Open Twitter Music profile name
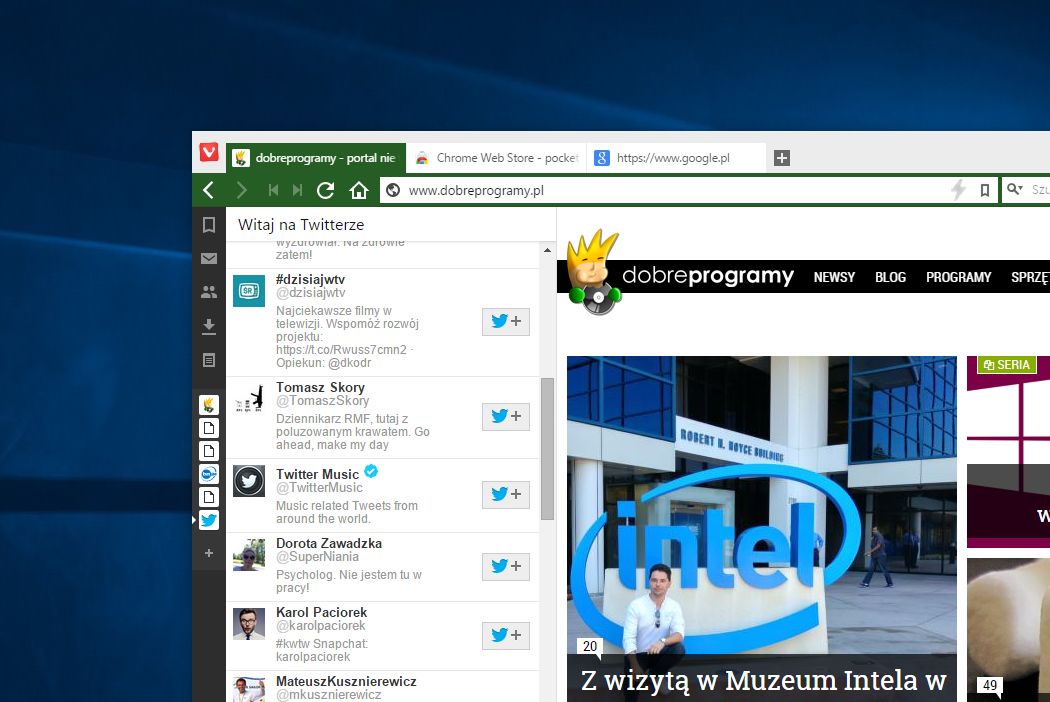Screen dimensions: 1050x702 (x=317, y=474)
